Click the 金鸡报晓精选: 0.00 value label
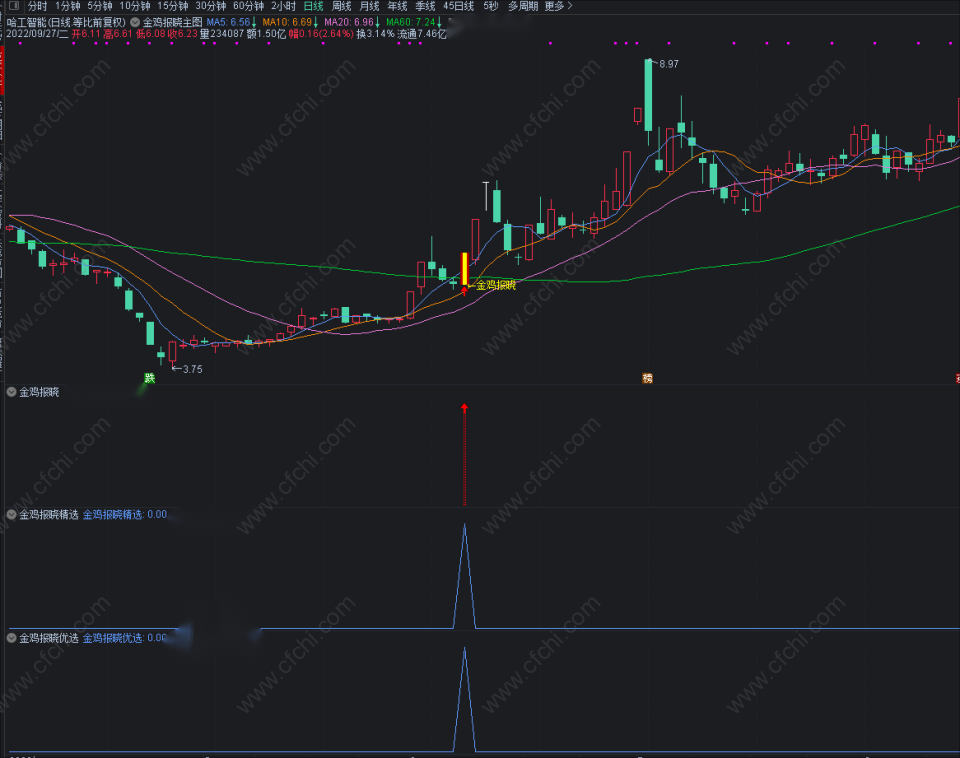Viewport: 960px width, 758px height. 125,514
